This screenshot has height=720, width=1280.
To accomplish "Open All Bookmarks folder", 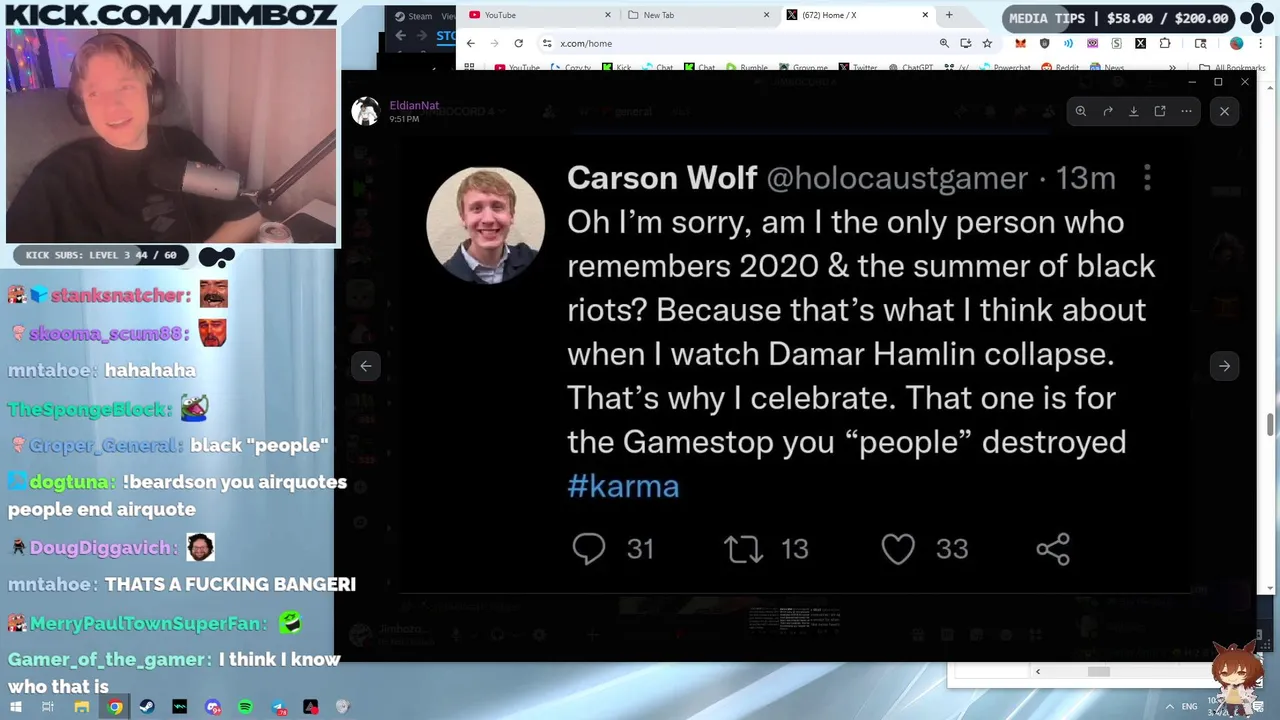I will [x=1233, y=68].
